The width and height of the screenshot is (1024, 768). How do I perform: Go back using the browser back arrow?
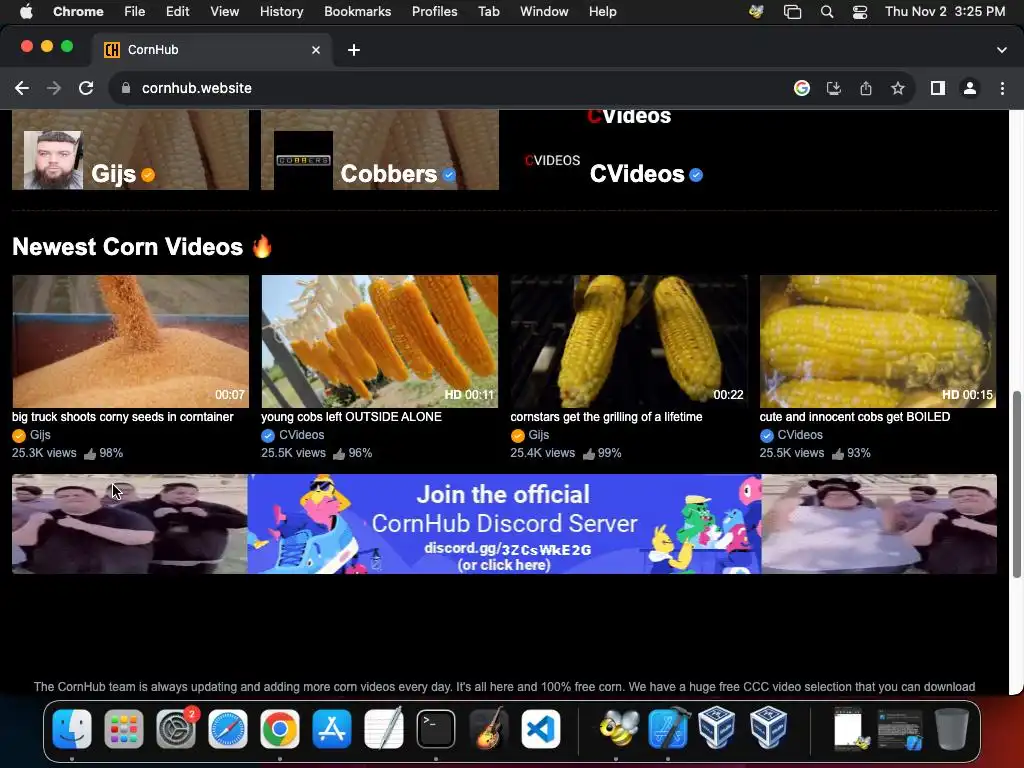[22, 88]
